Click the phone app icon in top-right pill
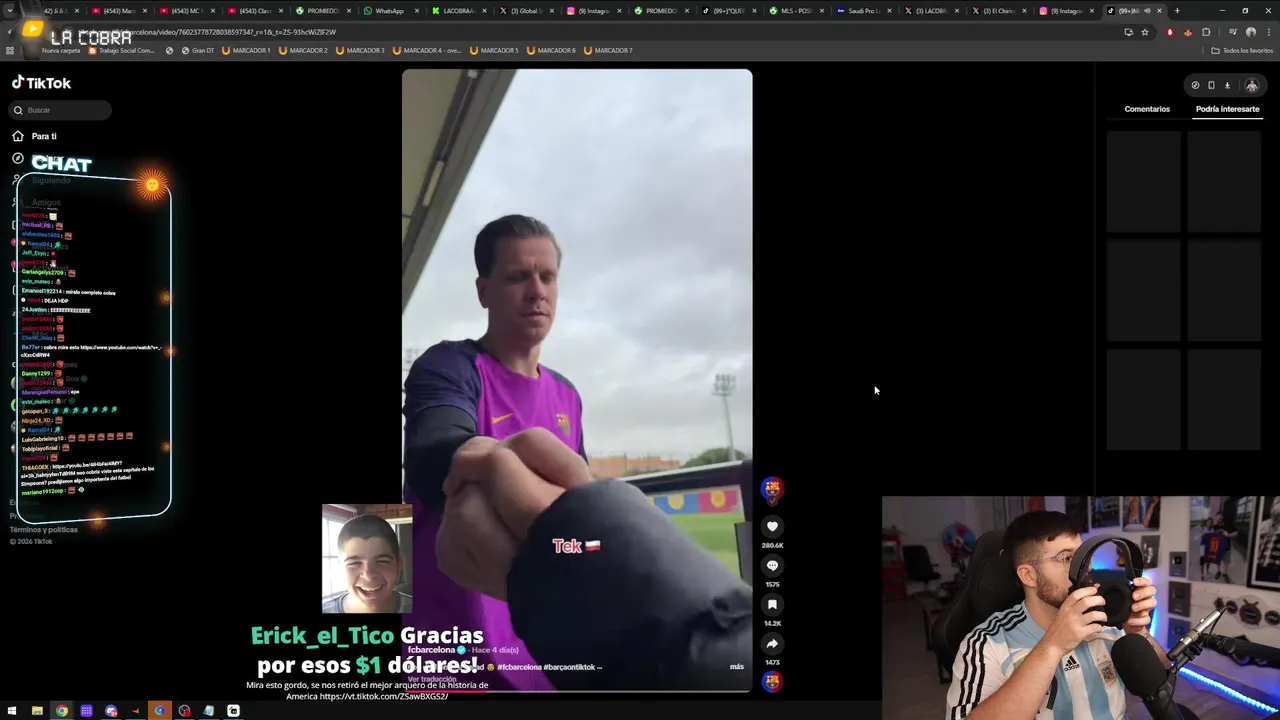This screenshot has height=720, width=1280. (1211, 85)
